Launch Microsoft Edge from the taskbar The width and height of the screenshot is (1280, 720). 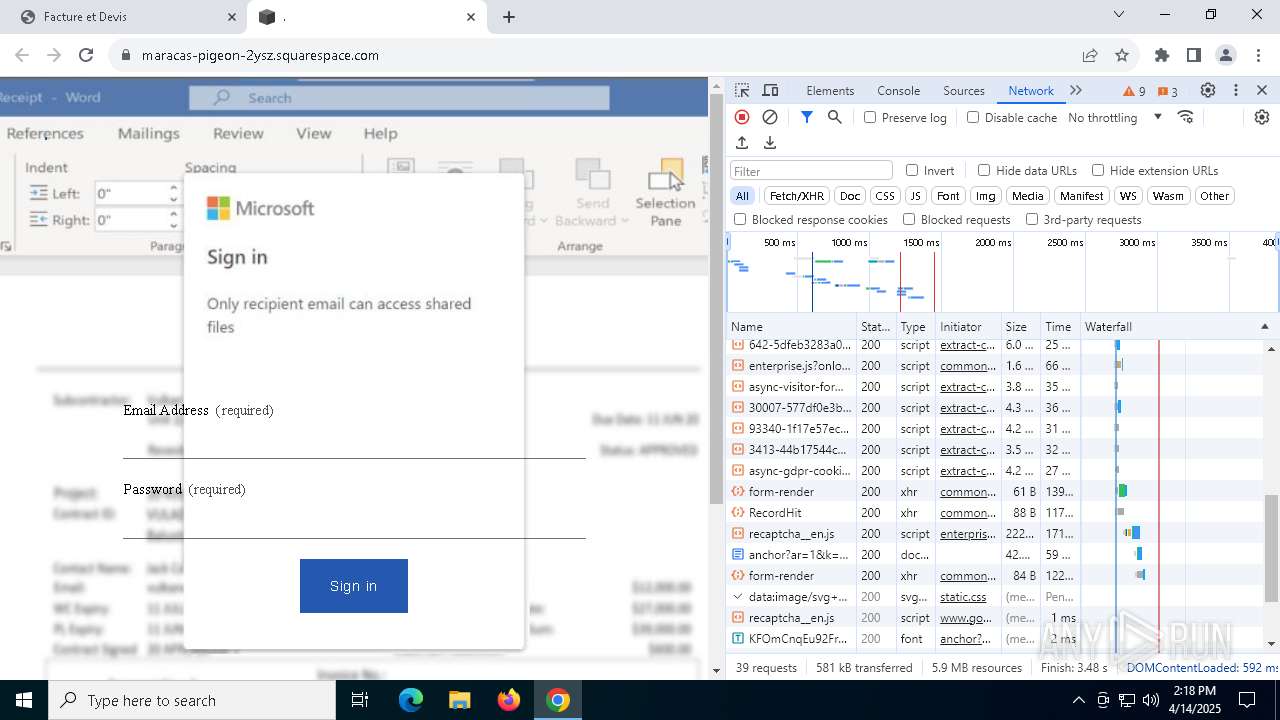(x=411, y=700)
